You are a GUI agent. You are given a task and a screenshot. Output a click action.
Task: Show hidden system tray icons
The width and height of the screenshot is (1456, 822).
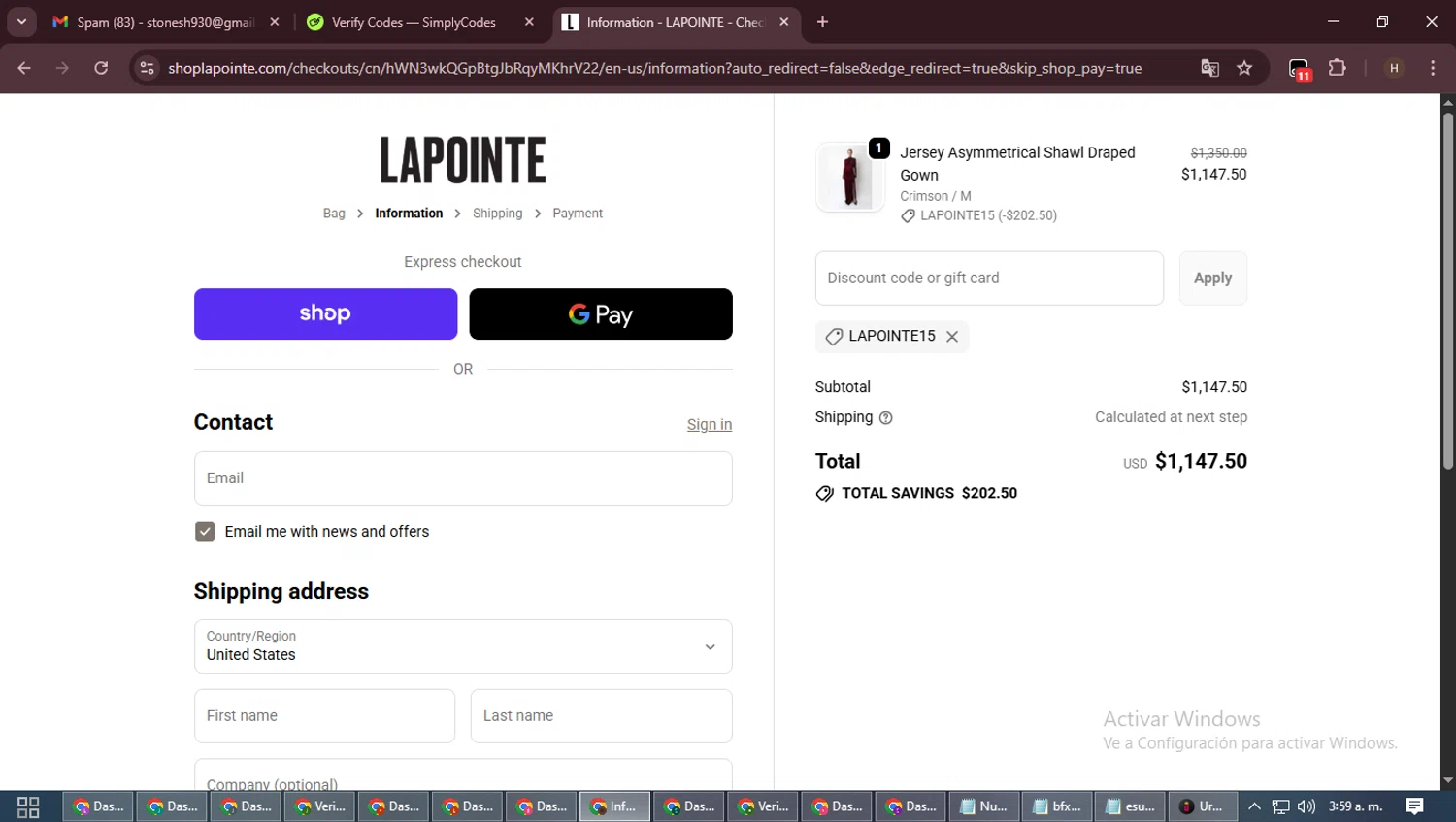click(x=1254, y=806)
